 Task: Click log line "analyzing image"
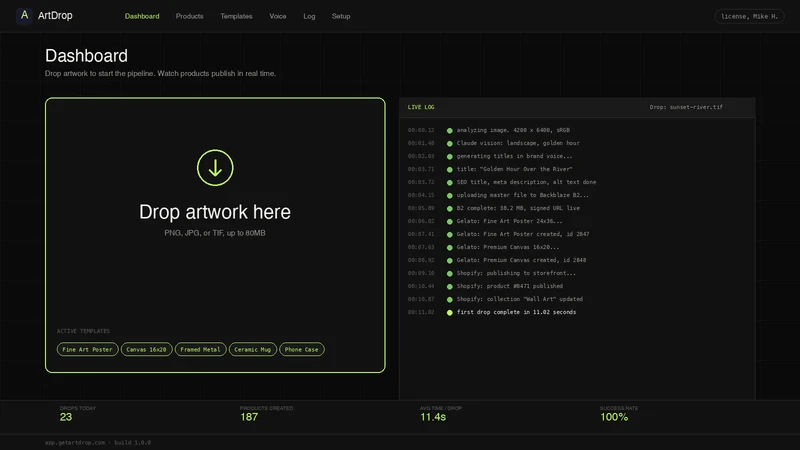(x=513, y=130)
